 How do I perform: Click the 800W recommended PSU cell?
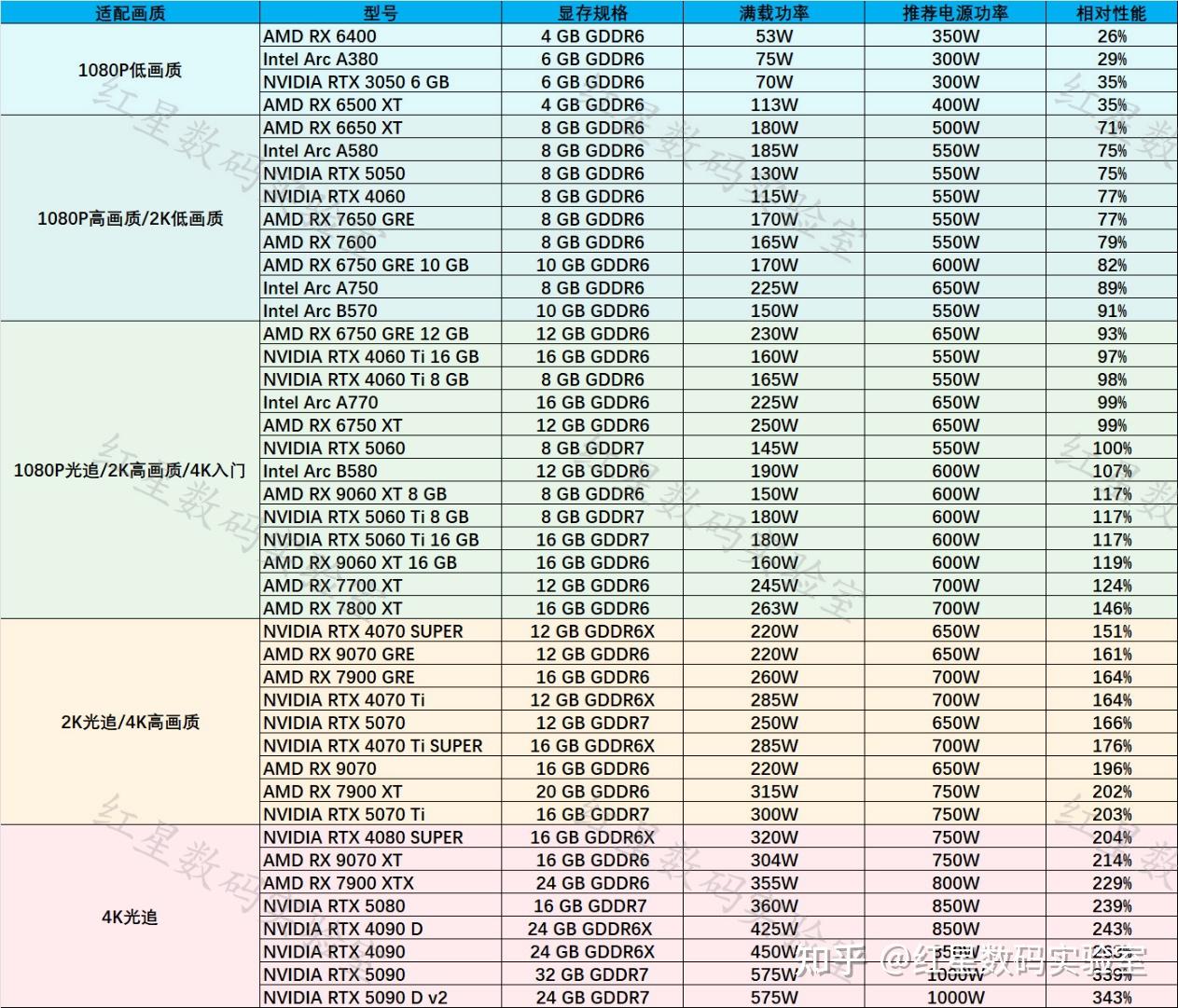(955, 883)
